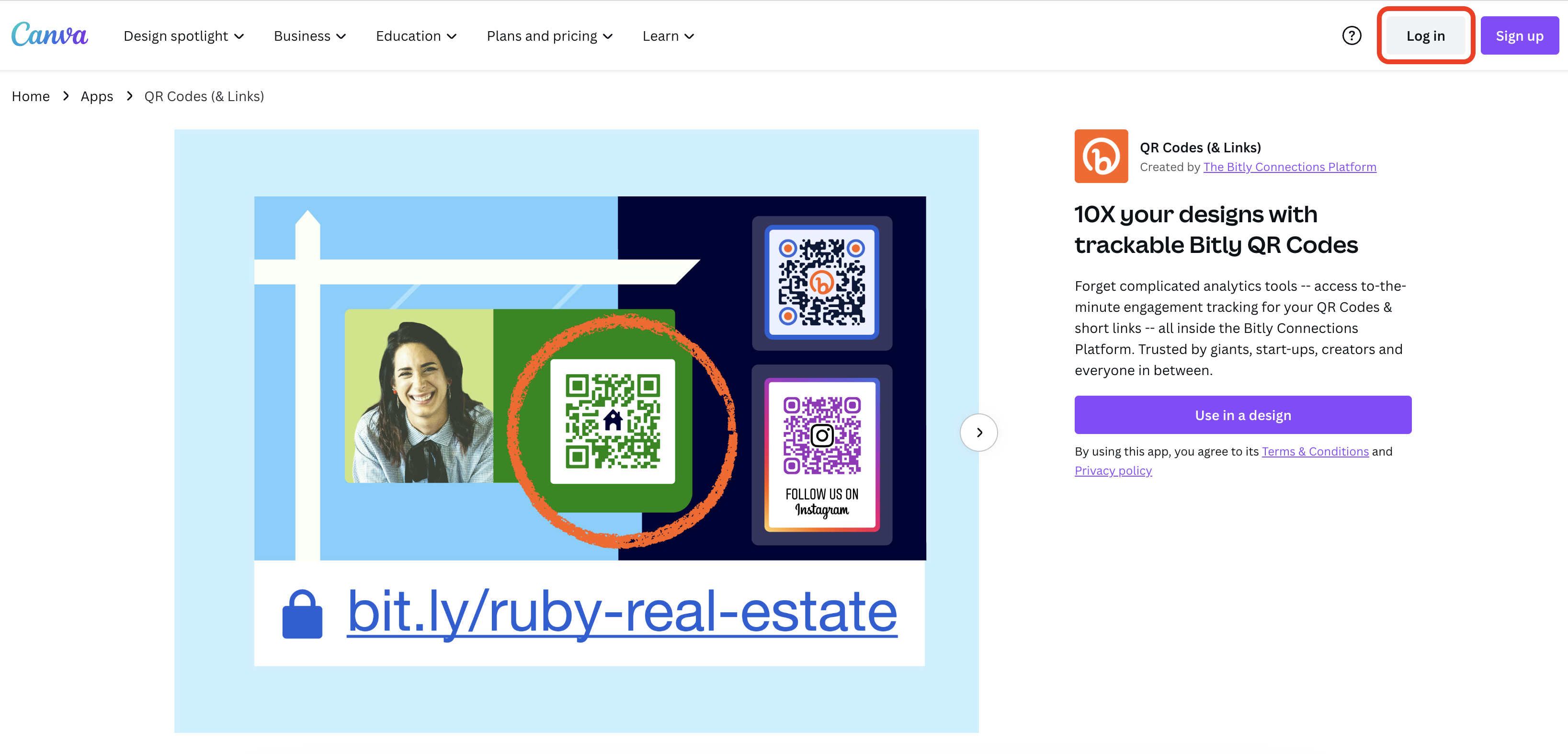Viewport: 1568px width, 754px height.
Task: Click the green house QR code
Action: pos(613,422)
